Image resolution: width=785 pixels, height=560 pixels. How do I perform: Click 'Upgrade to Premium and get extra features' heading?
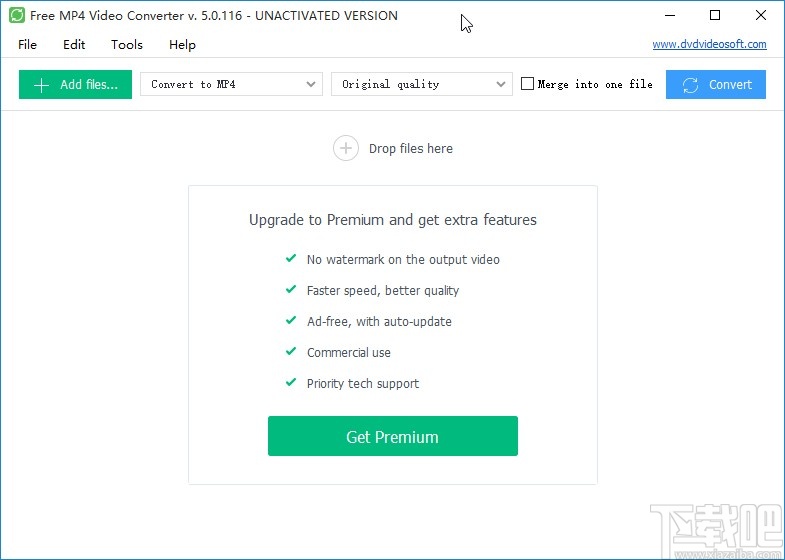[x=393, y=220]
